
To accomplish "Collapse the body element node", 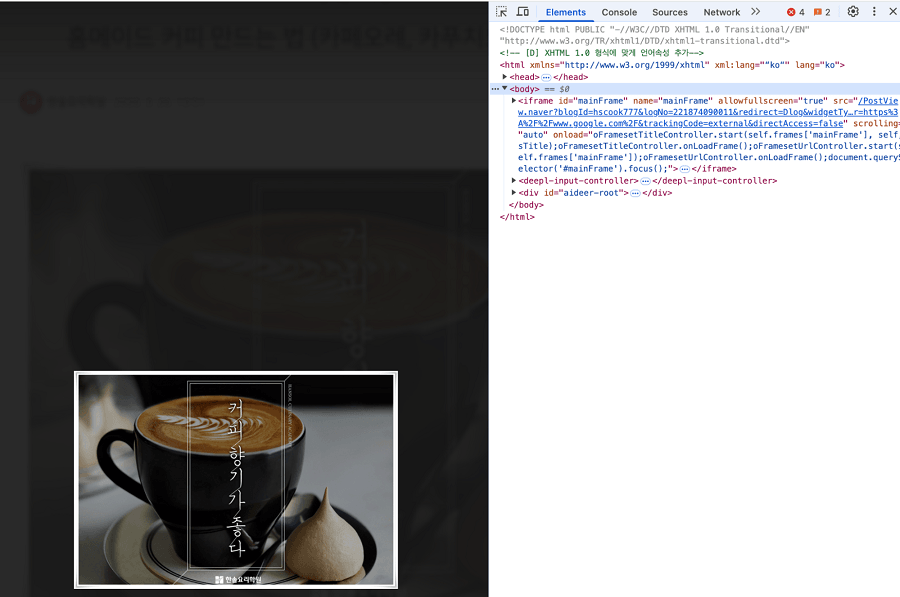I will click(x=505, y=89).
